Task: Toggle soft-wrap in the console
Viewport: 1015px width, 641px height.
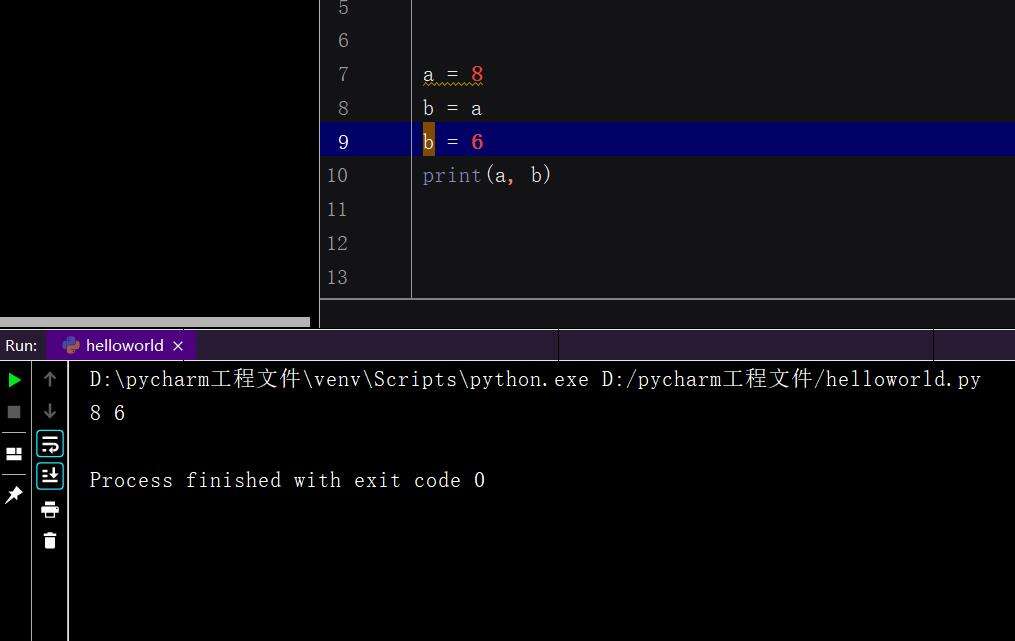Action: (x=49, y=443)
